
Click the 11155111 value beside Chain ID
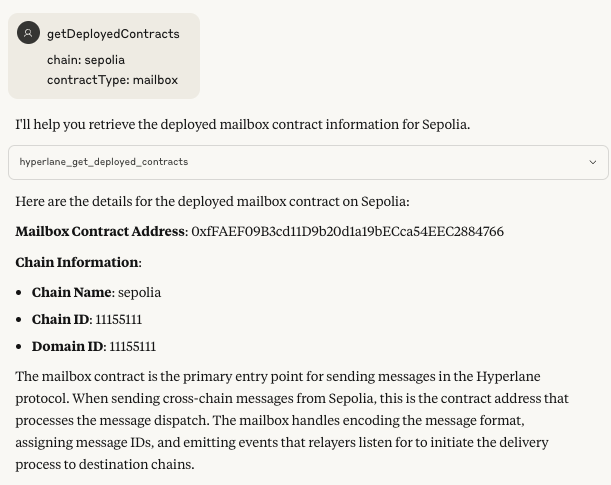coord(119,319)
